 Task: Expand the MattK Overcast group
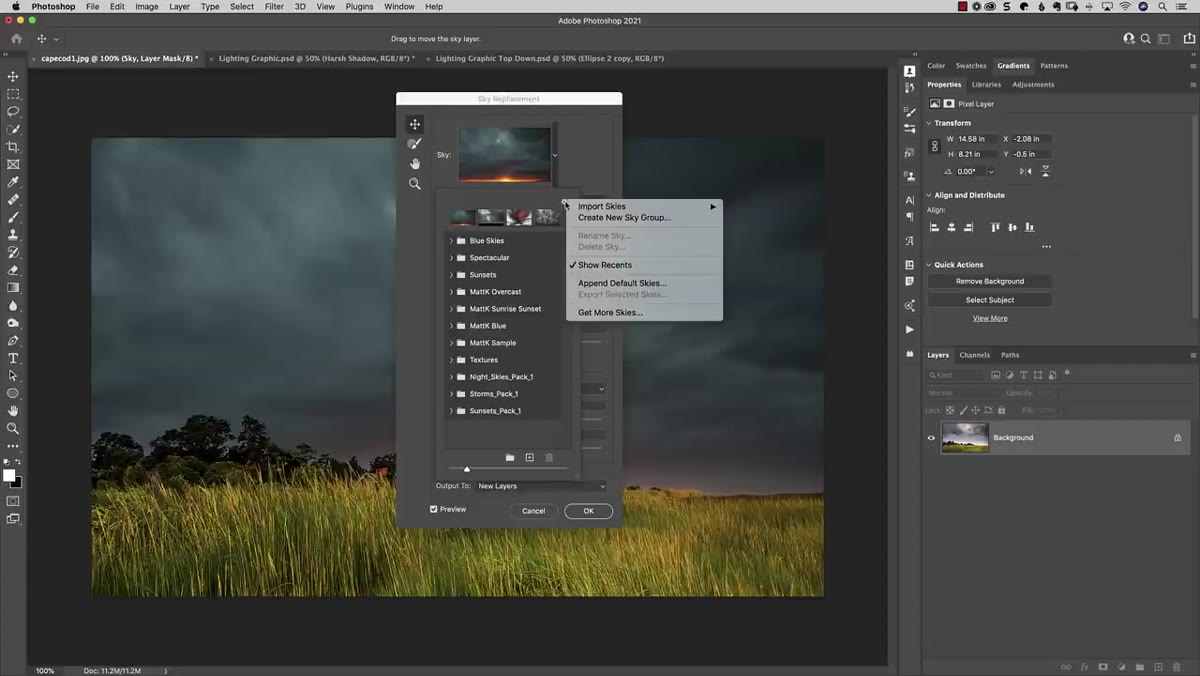coord(451,292)
